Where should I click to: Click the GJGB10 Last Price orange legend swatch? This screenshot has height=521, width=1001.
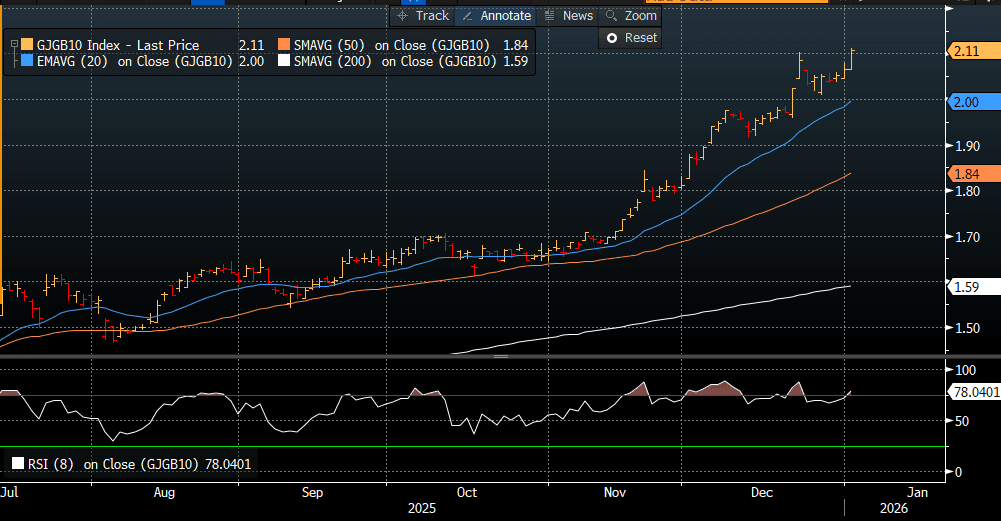[25, 45]
